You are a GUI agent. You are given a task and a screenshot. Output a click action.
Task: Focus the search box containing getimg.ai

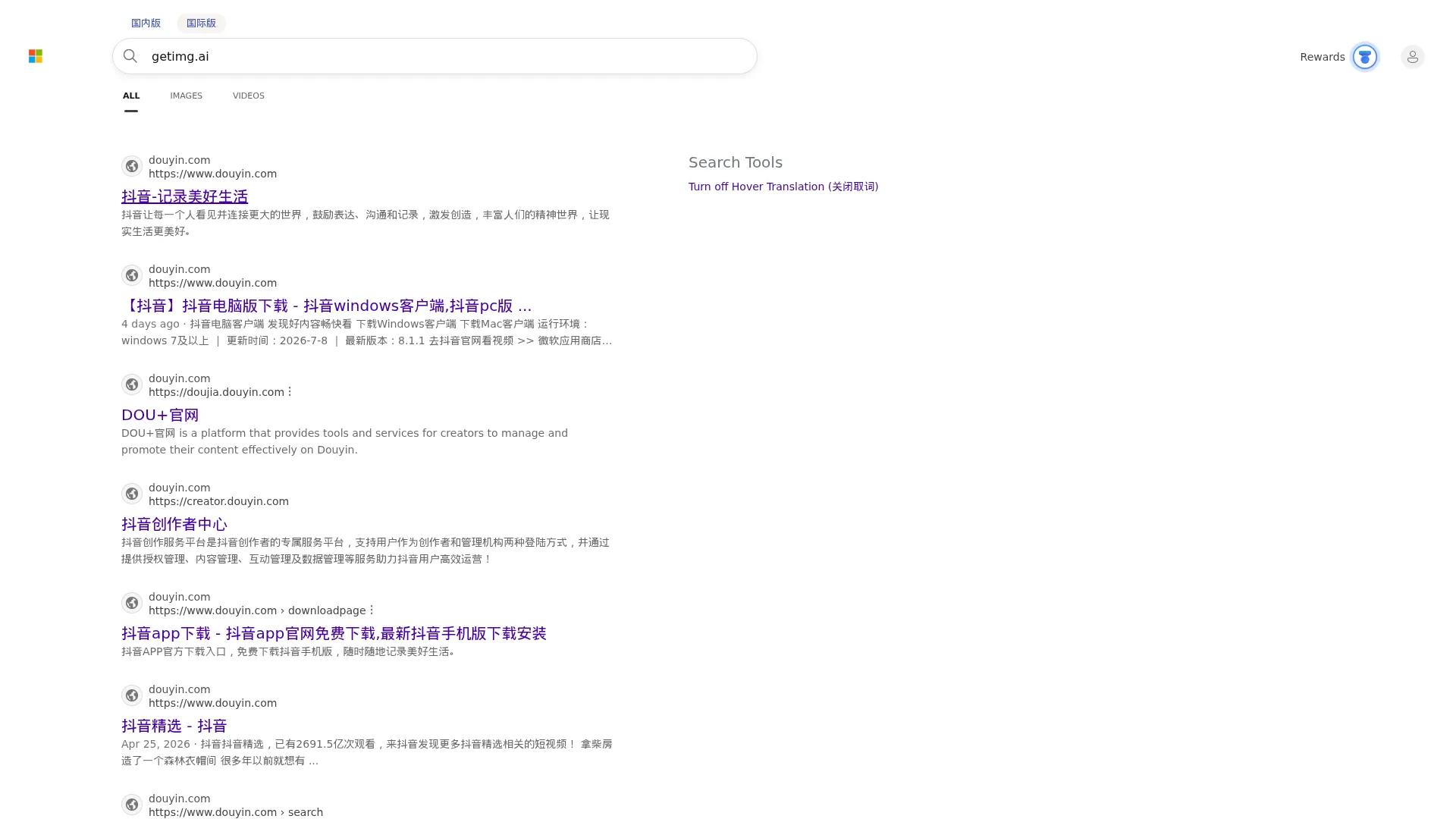tap(435, 56)
